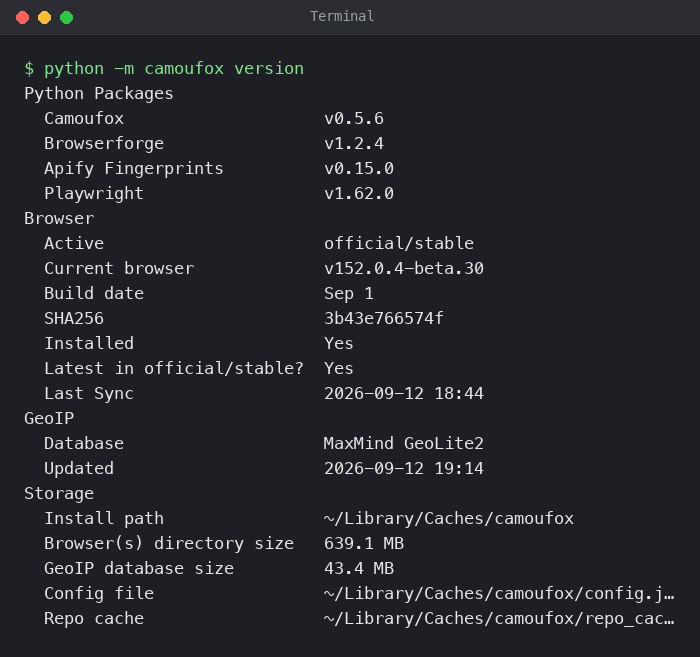This screenshot has height=657, width=700.
Task: Click the red close window button
Action: [x=22, y=17]
